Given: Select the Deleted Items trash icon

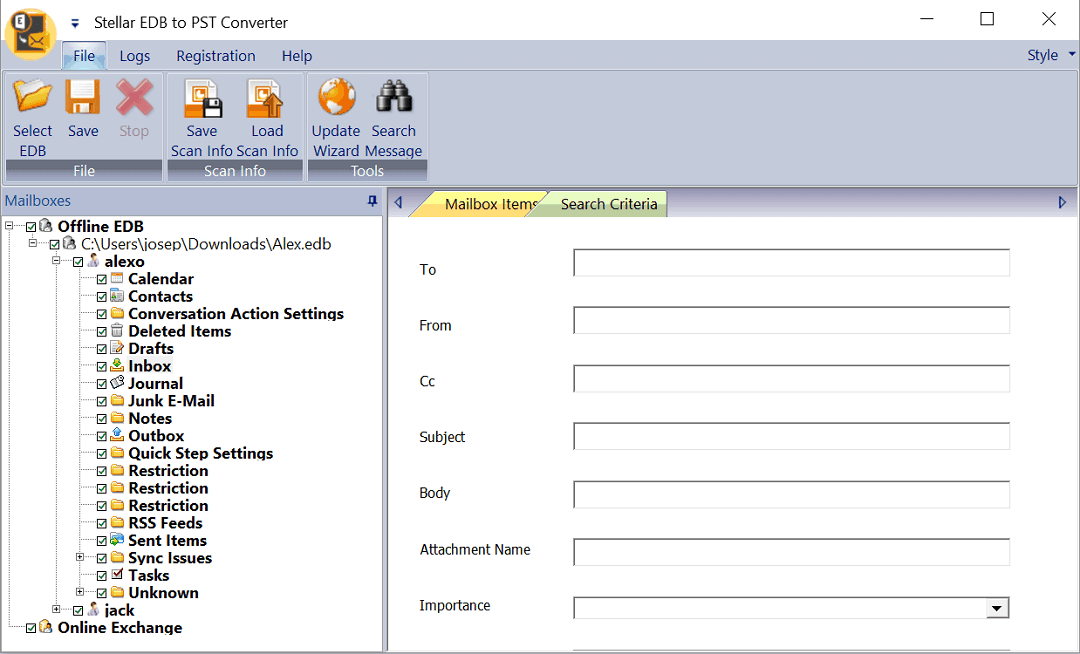Looking at the screenshot, I should click(x=117, y=330).
